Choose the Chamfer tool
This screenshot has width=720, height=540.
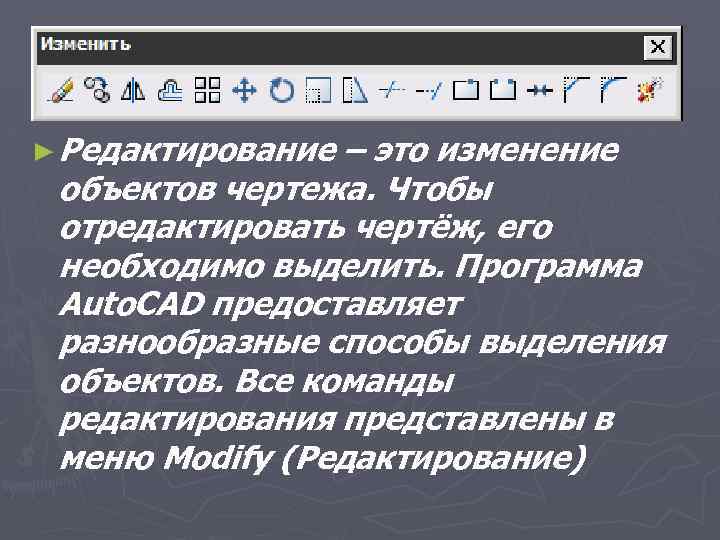tap(576, 90)
